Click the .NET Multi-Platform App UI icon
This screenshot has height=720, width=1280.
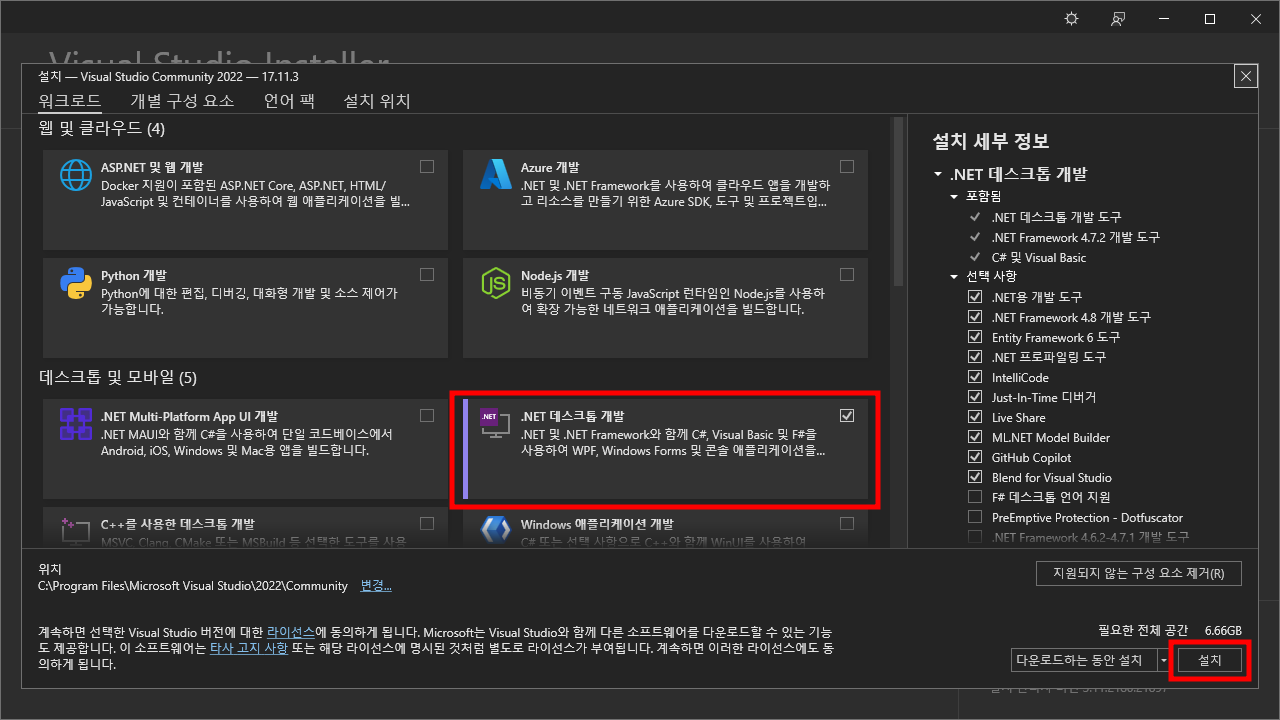click(x=76, y=424)
